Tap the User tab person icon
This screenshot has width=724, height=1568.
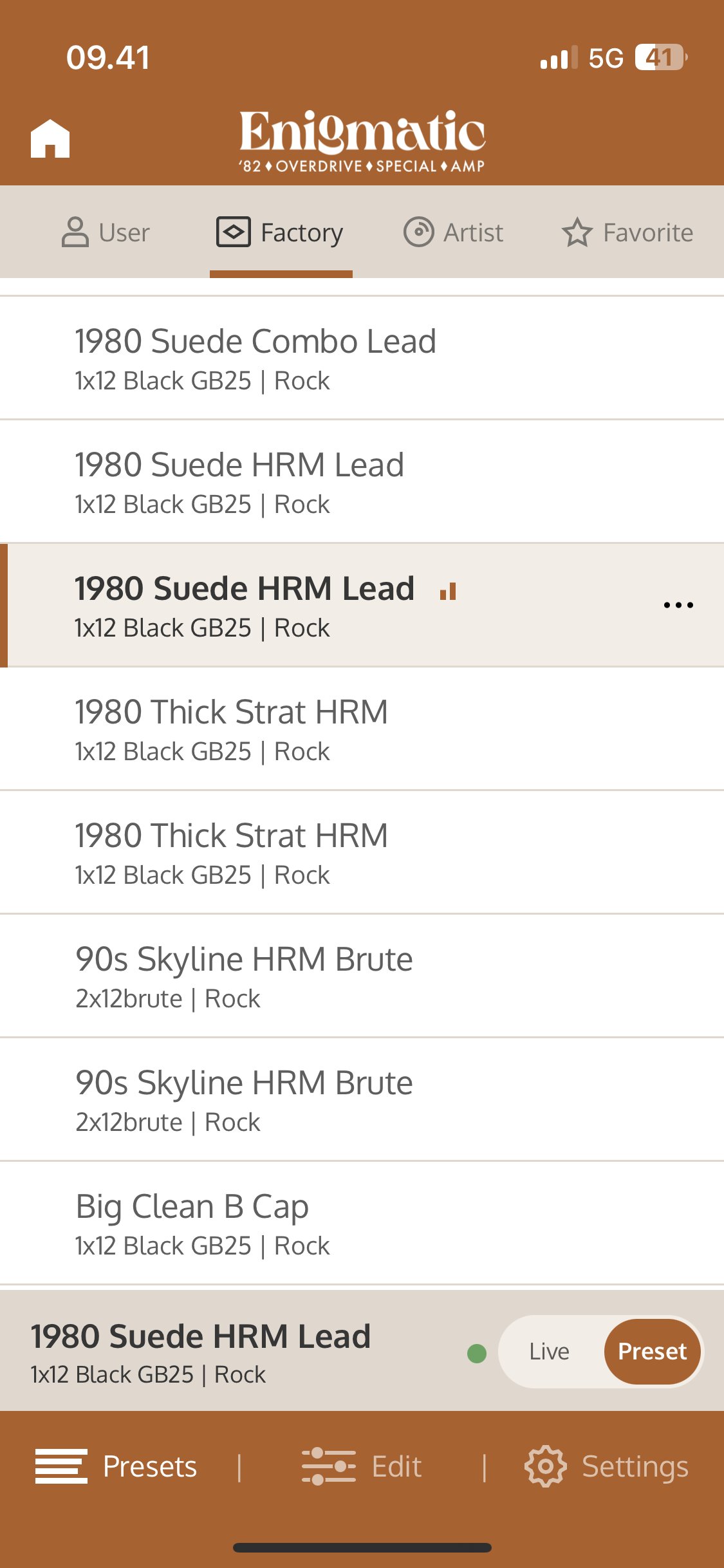point(75,232)
